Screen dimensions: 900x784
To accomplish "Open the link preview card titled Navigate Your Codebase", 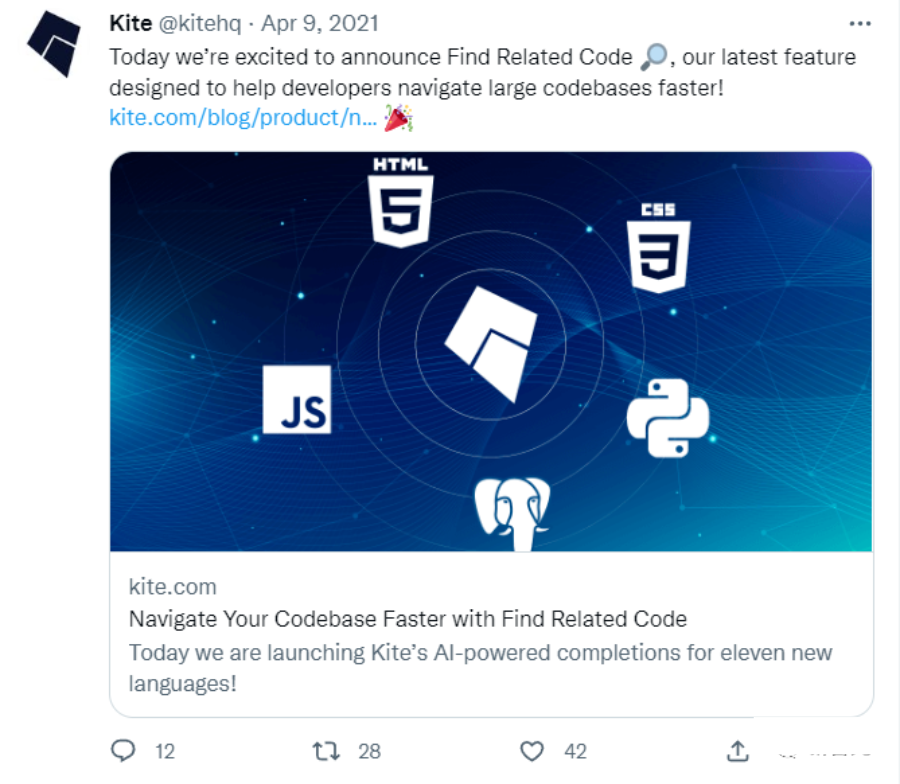I will point(406,620).
